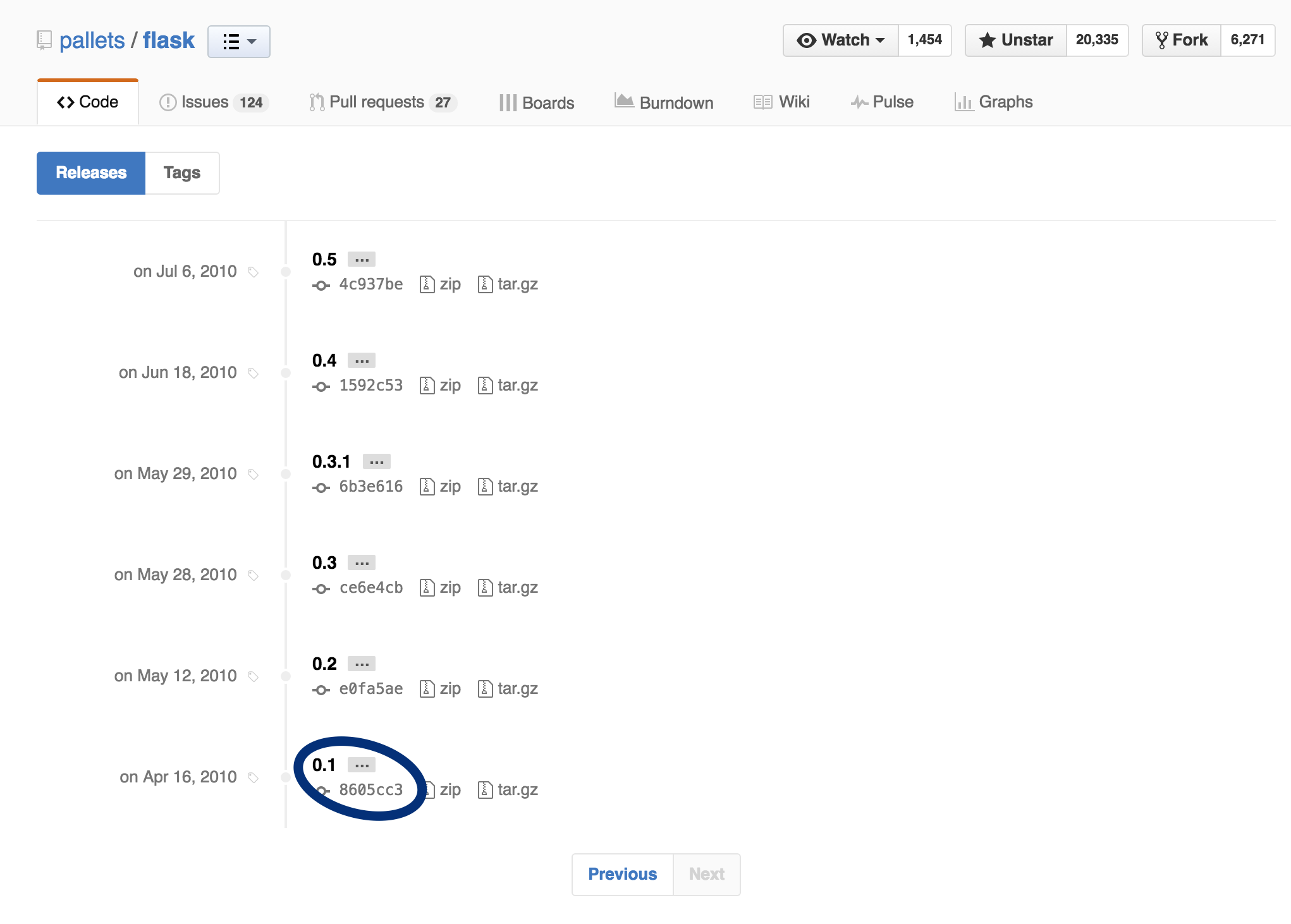The height and width of the screenshot is (924, 1291).
Task: Click the commit icon next to ce6e4cb
Action: click(x=321, y=589)
